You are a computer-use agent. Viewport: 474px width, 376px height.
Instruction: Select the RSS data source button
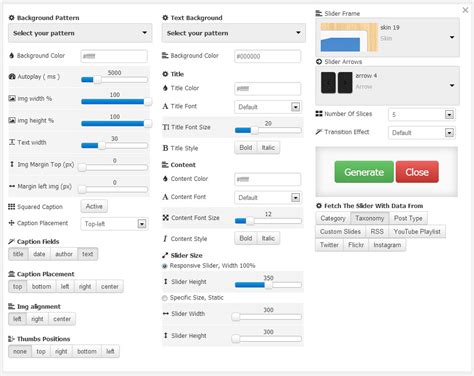[377, 232]
